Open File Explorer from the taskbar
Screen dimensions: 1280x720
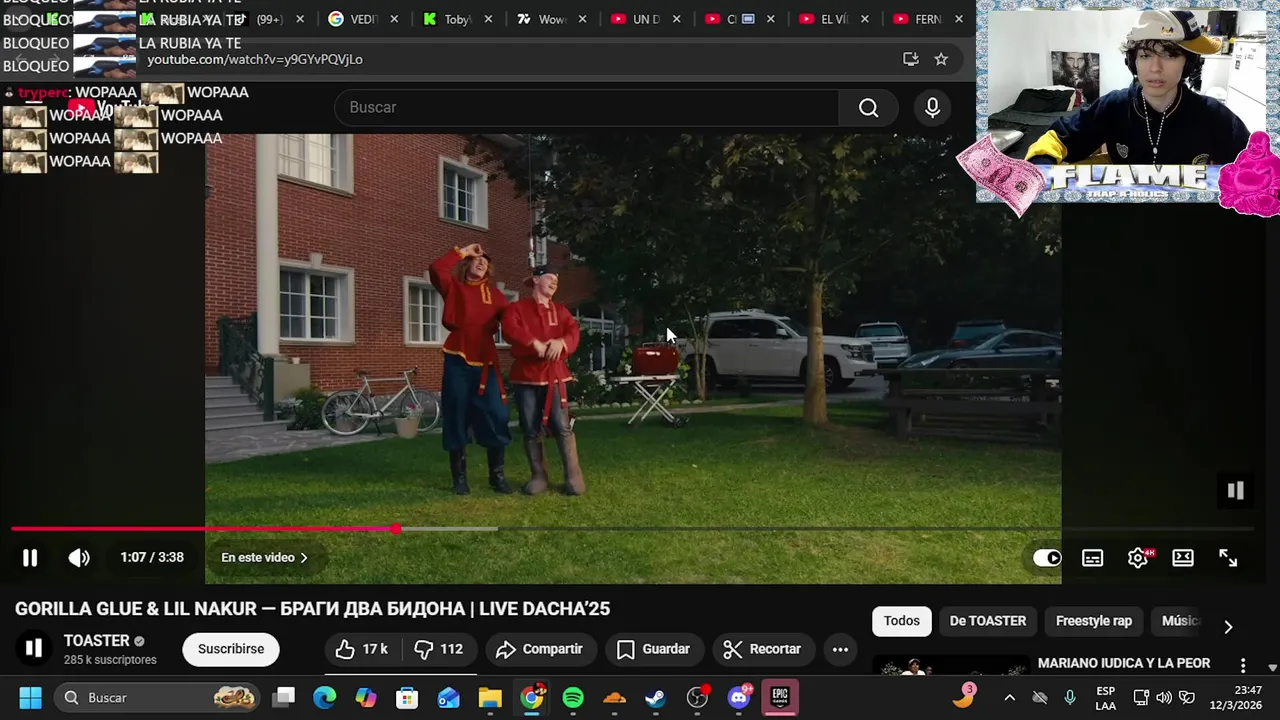point(490,697)
